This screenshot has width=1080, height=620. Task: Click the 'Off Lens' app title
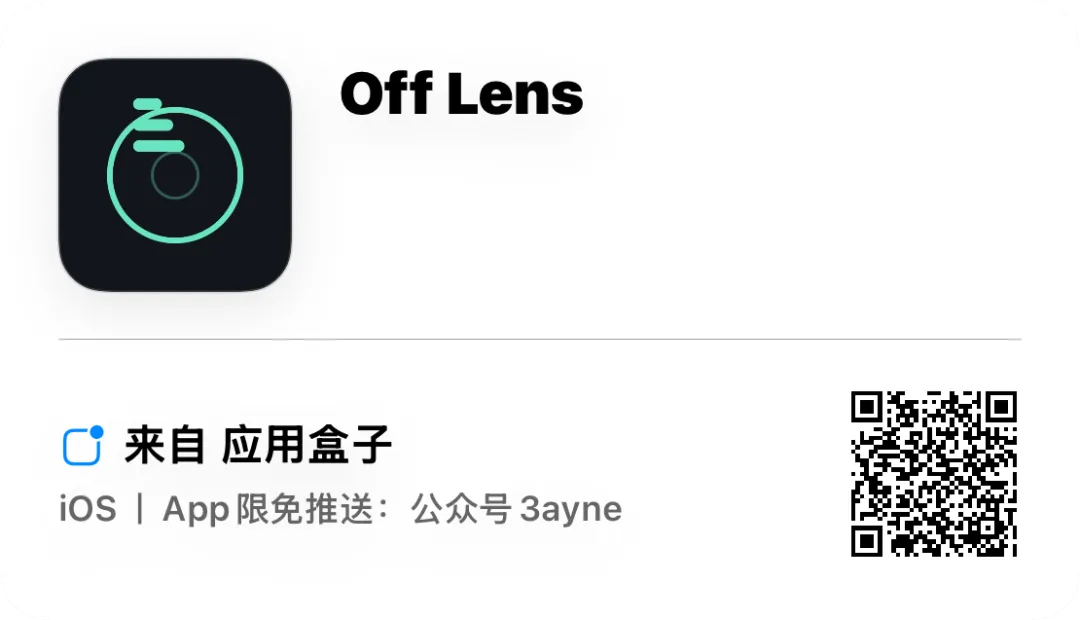click(461, 93)
